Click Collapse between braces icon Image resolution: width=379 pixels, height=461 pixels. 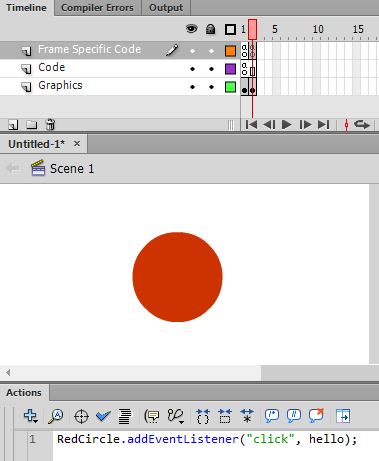(203, 416)
